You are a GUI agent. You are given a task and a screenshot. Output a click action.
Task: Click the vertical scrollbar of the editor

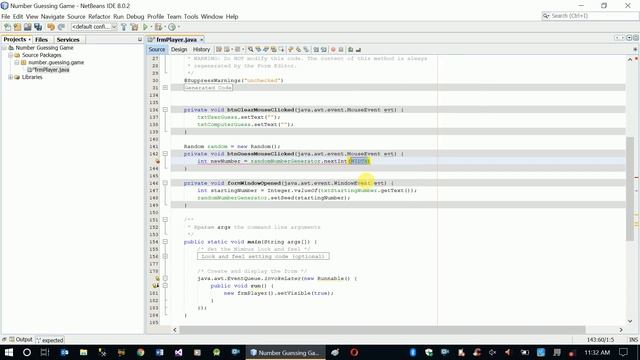[630, 189]
